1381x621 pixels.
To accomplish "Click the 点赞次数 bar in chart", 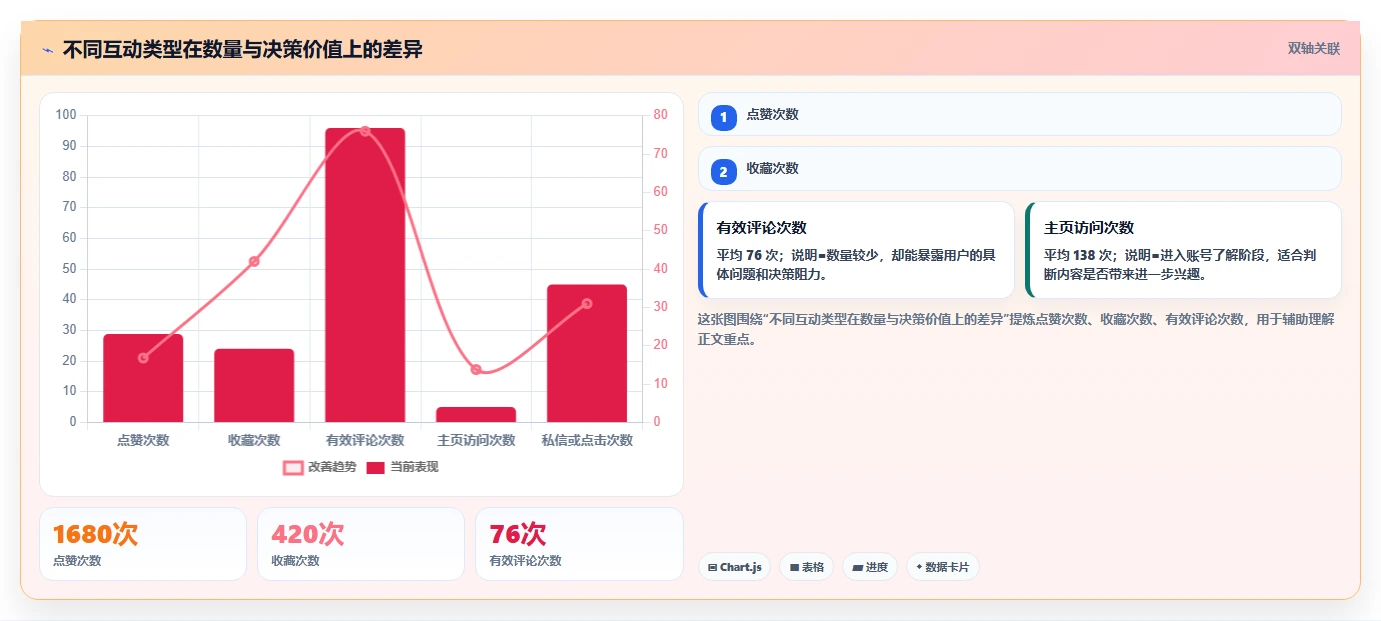I will 143,378.
